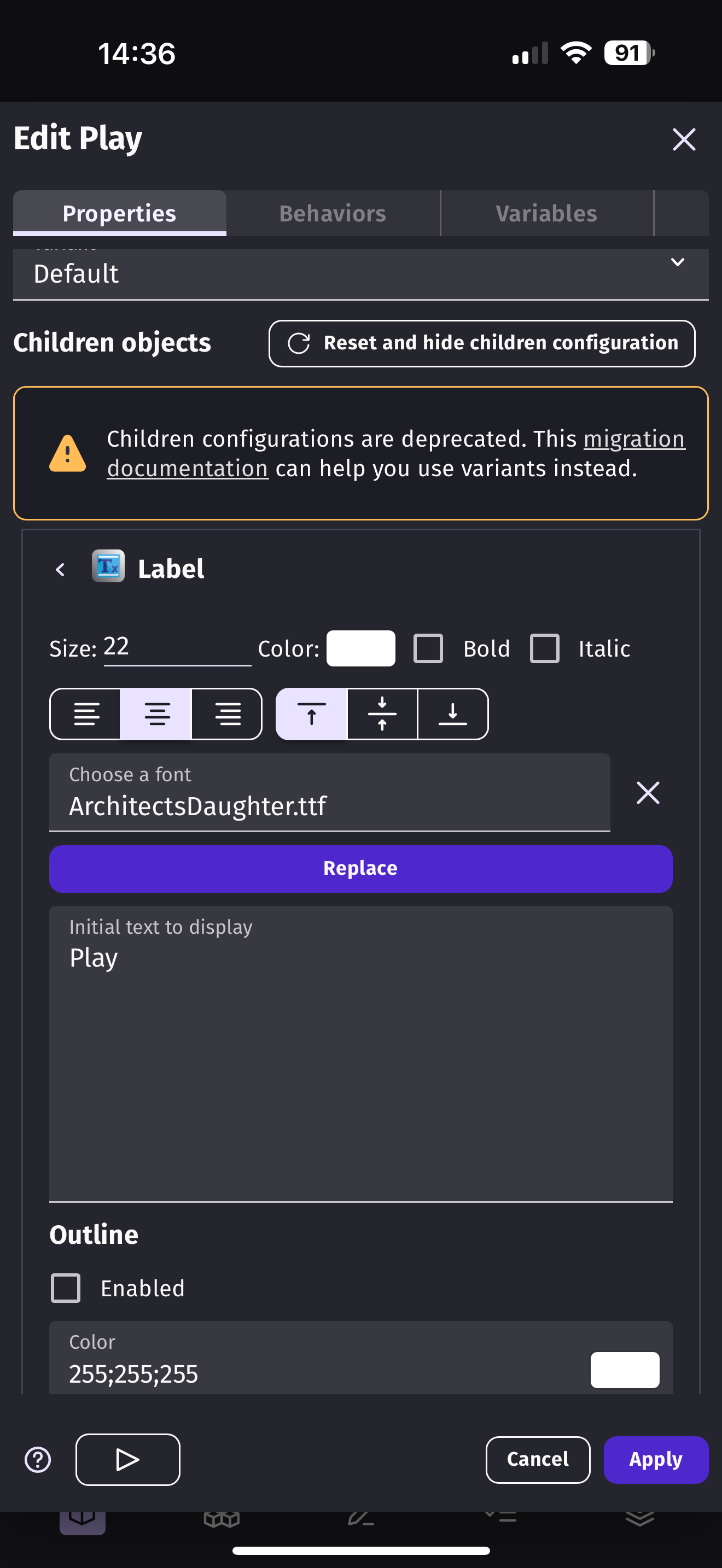Enable the Italic checkbox
This screenshot has width=722, height=1568.
(x=544, y=648)
